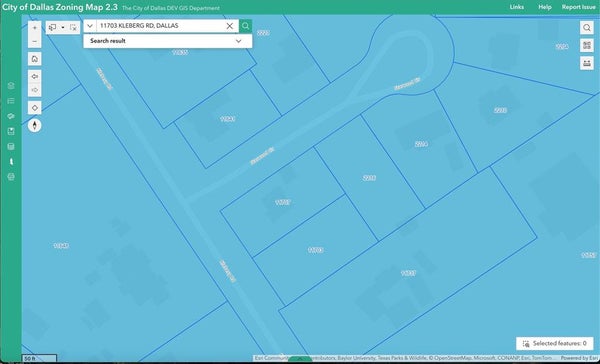Open the layer list in sidebar
This screenshot has width=600, height=364.
(11, 101)
